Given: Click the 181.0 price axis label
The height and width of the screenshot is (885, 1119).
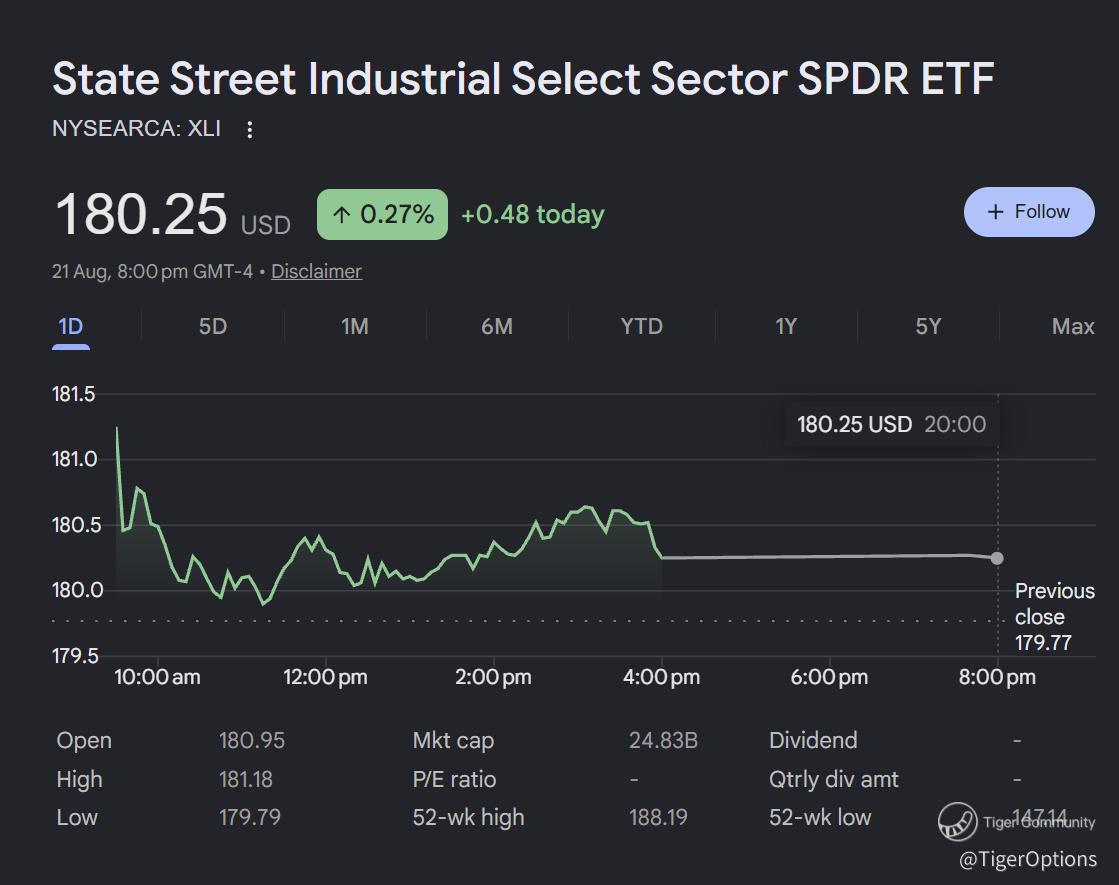Looking at the screenshot, I should (74, 459).
